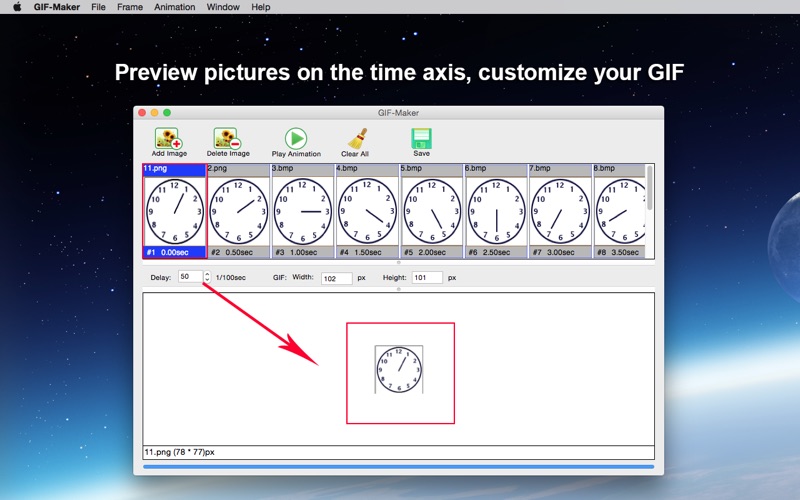This screenshot has width=800, height=500.
Task: Click into the Delay input field
Action: coord(190,277)
